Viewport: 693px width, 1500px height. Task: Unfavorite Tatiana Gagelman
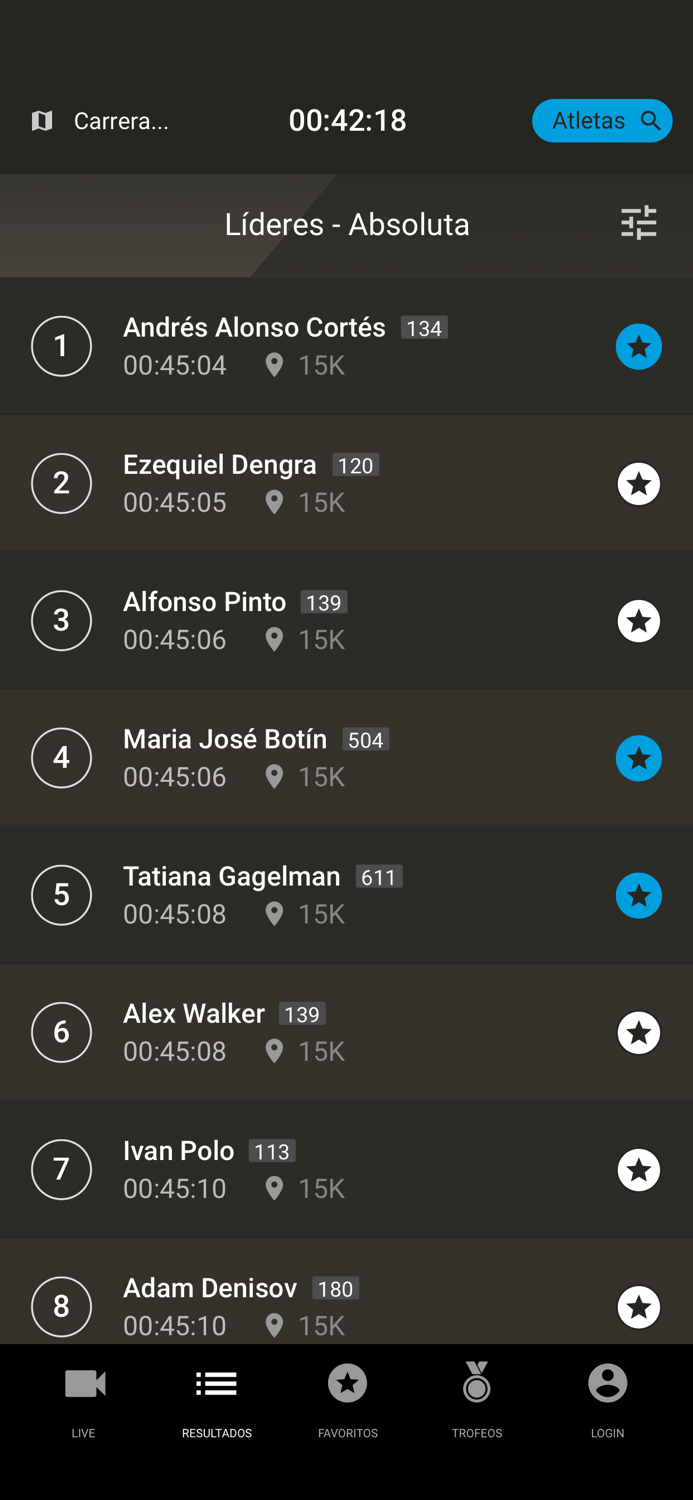639,895
